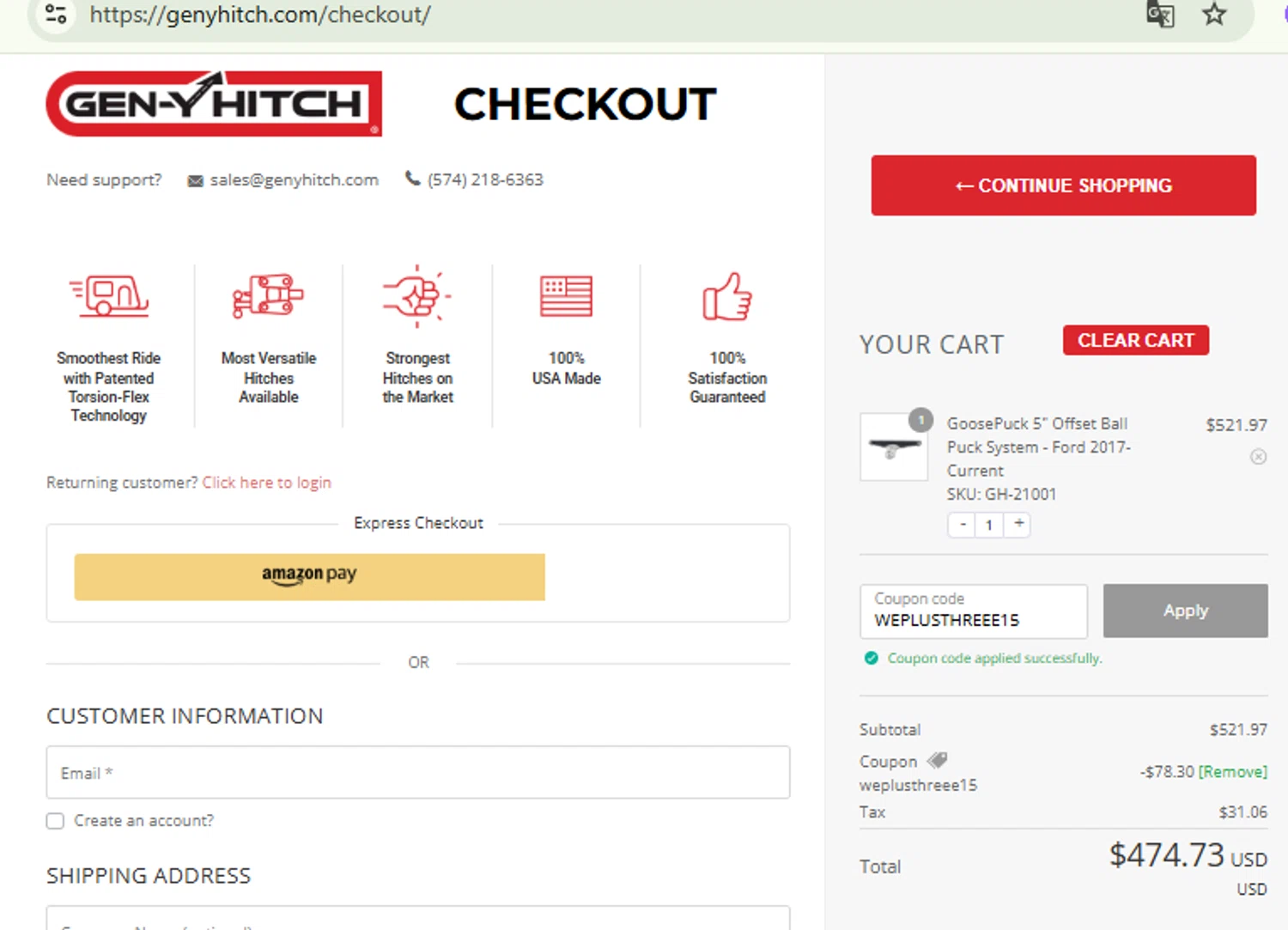Click the Smoothest Ride trailer icon
Image resolution: width=1288 pixels, height=930 pixels.
tap(109, 297)
